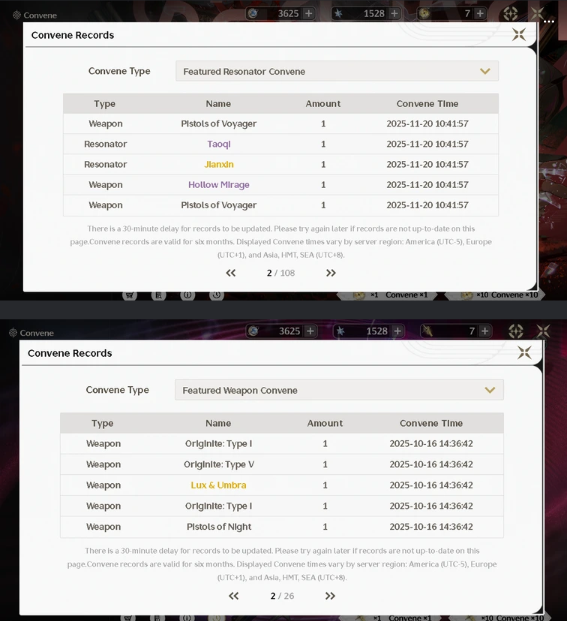Open the three-dots overflow menu
567x621 pixels.
pyautogui.click(x=549, y=22)
